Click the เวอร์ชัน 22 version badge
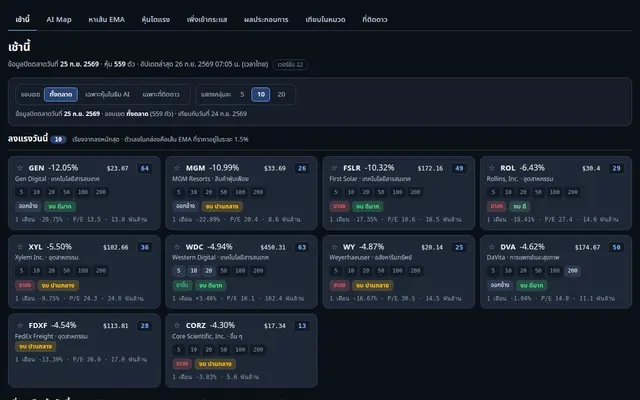Image resolution: width=640 pixels, height=400 pixels. pos(290,64)
